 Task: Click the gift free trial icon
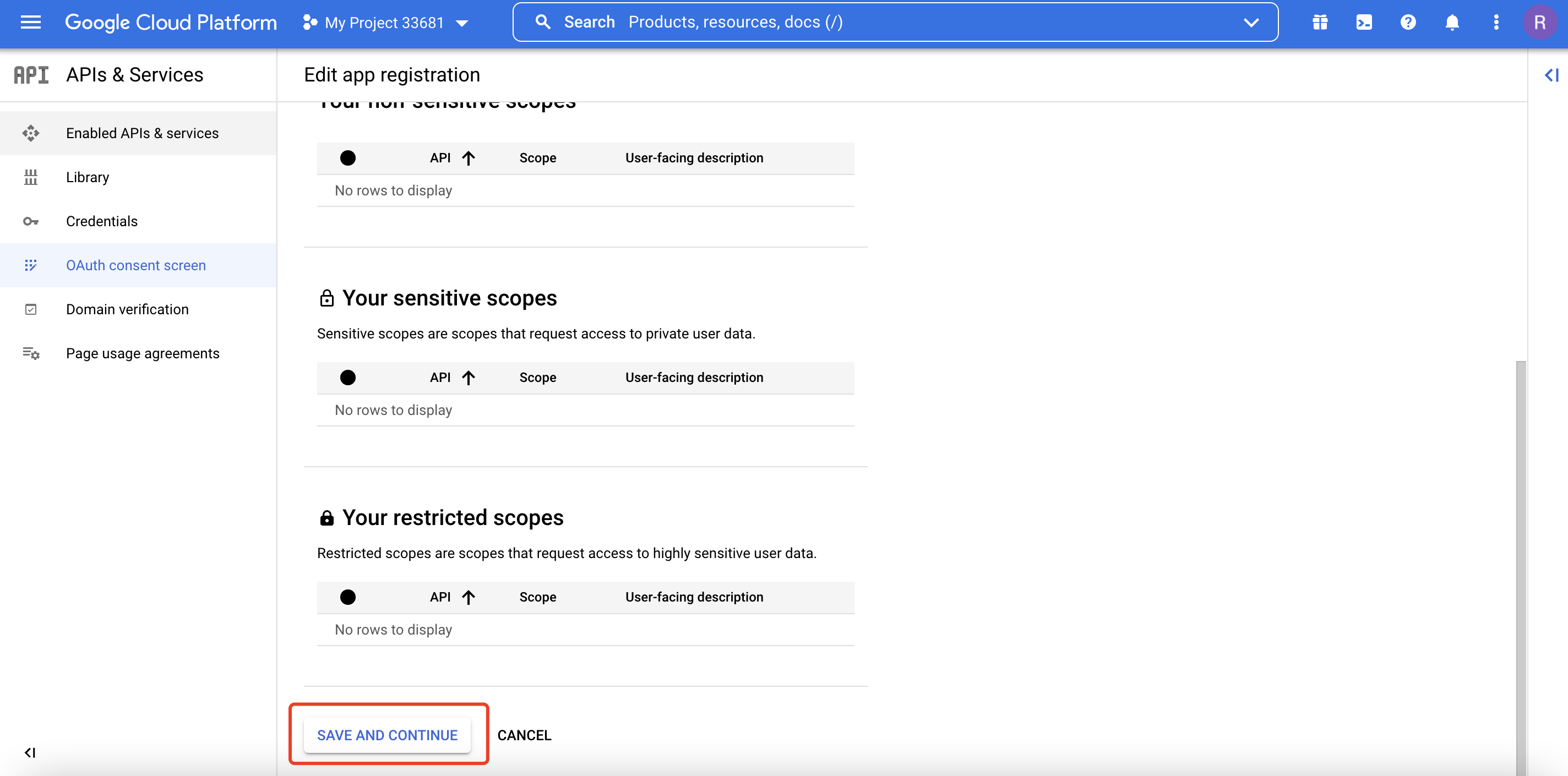coord(1320,23)
